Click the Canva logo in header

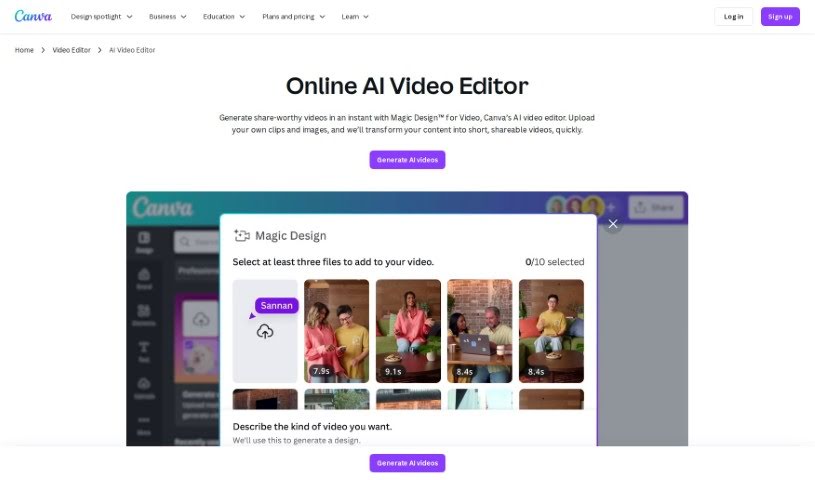tap(33, 16)
